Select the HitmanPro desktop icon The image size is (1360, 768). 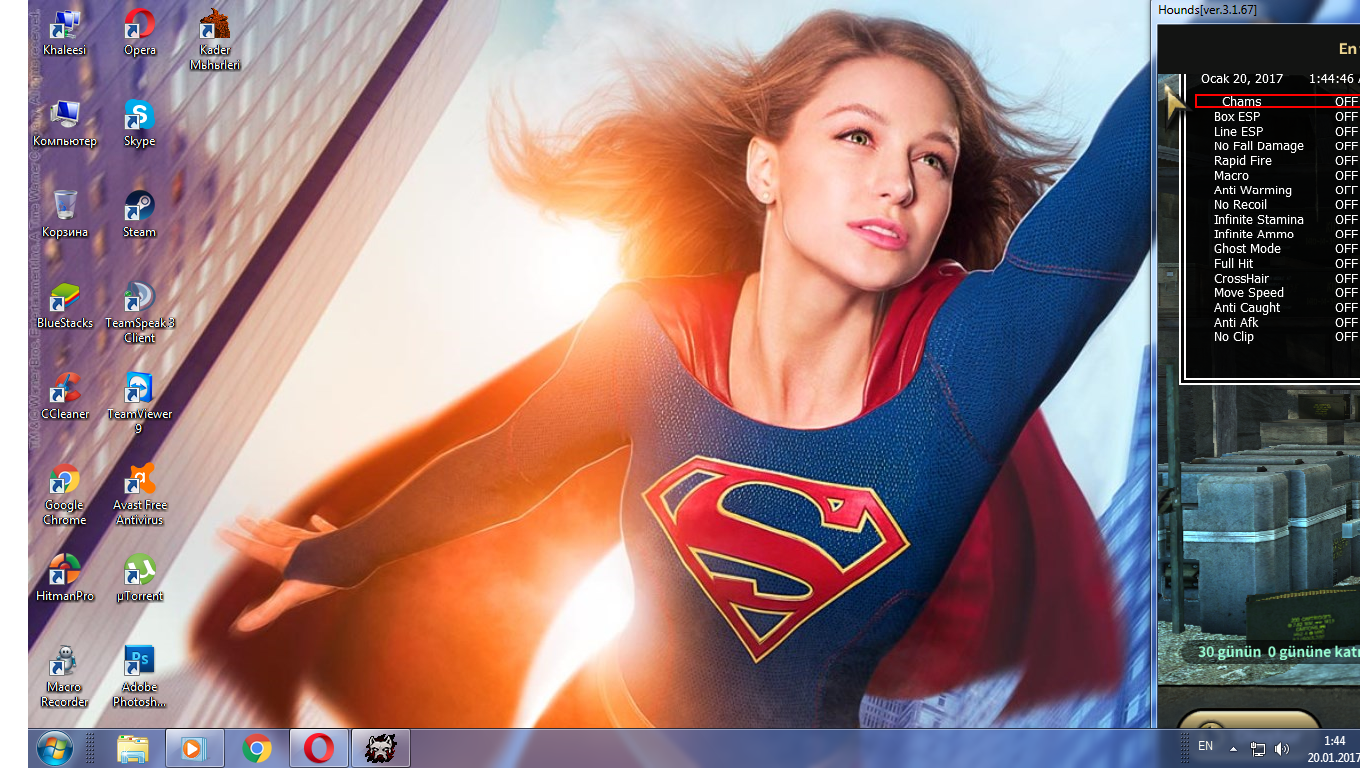65,578
